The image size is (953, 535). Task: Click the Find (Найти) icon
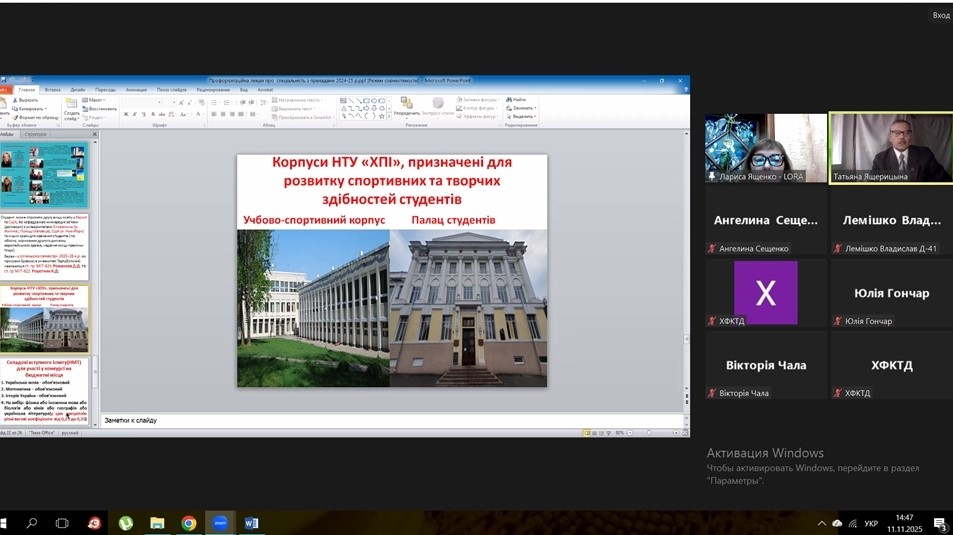click(517, 100)
